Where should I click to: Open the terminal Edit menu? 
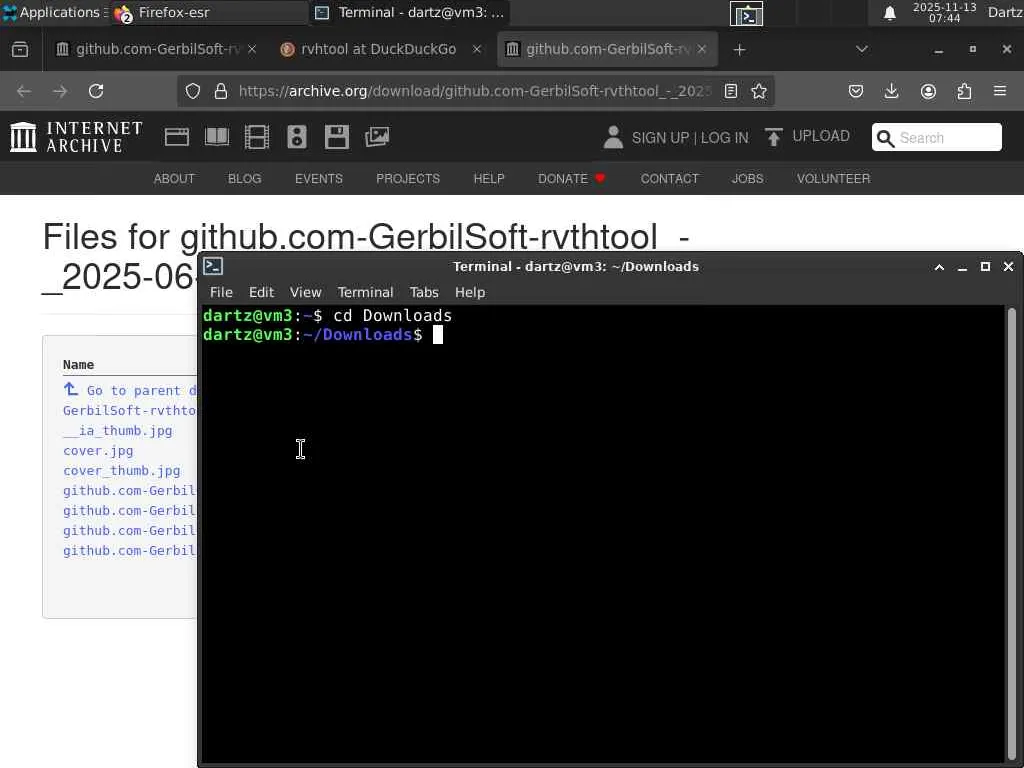(x=261, y=292)
